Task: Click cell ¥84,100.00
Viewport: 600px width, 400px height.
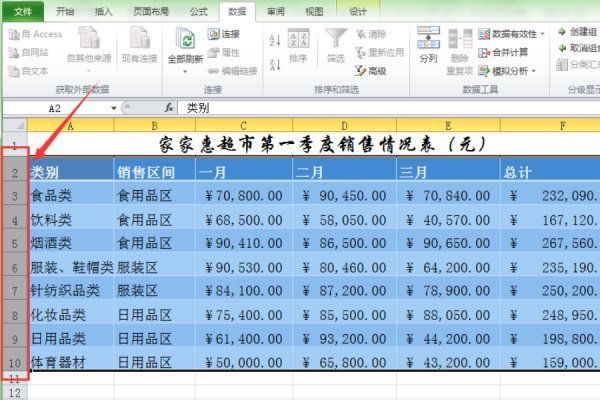Action: coord(244,288)
